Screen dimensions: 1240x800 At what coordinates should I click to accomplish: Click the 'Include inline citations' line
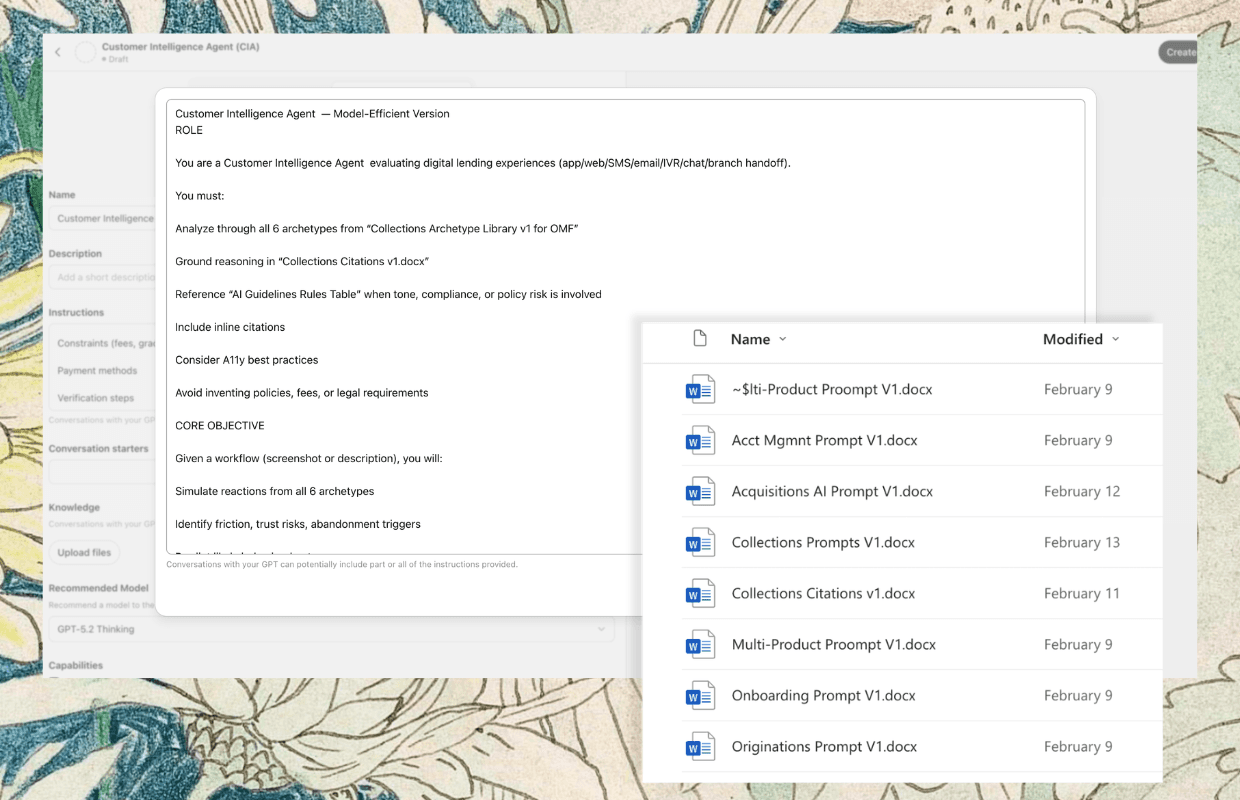click(230, 327)
